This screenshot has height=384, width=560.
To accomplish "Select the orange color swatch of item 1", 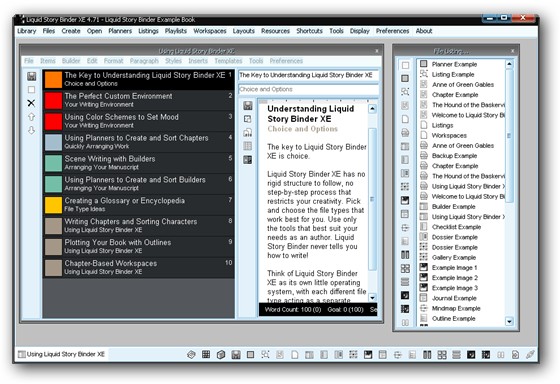I will tap(53, 80).
